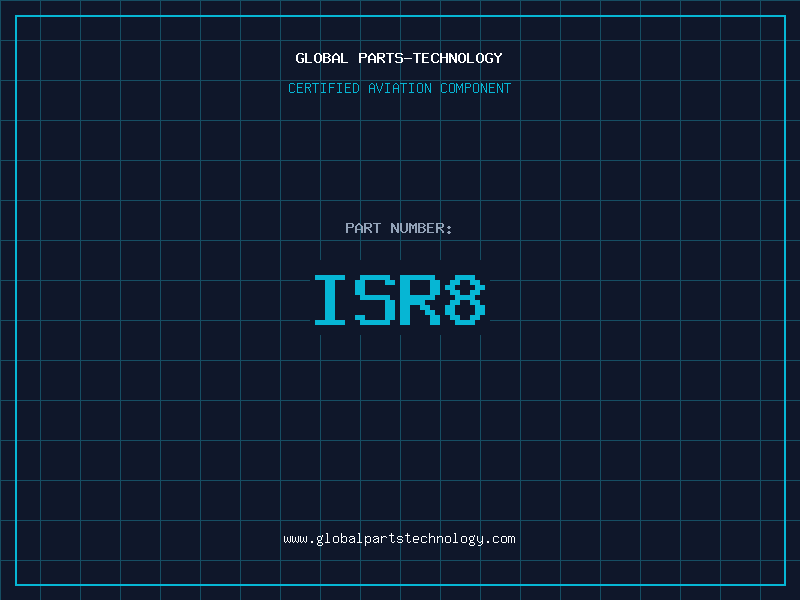Click the word PART in the label
The height and width of the screenshot is (600, 800).
[x=363, y=228]
